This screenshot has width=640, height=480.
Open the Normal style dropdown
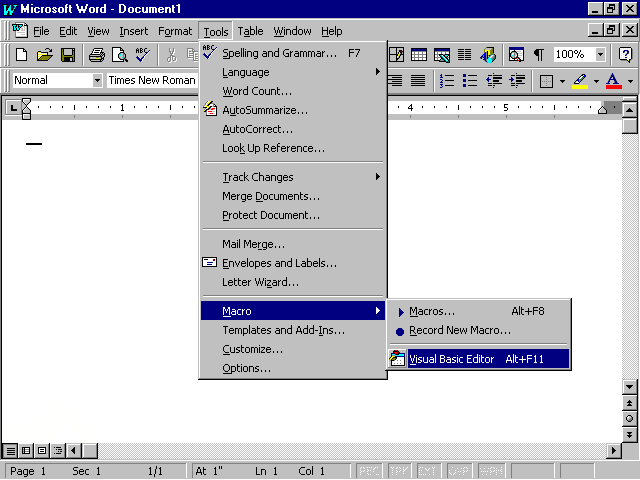[97, 80]
